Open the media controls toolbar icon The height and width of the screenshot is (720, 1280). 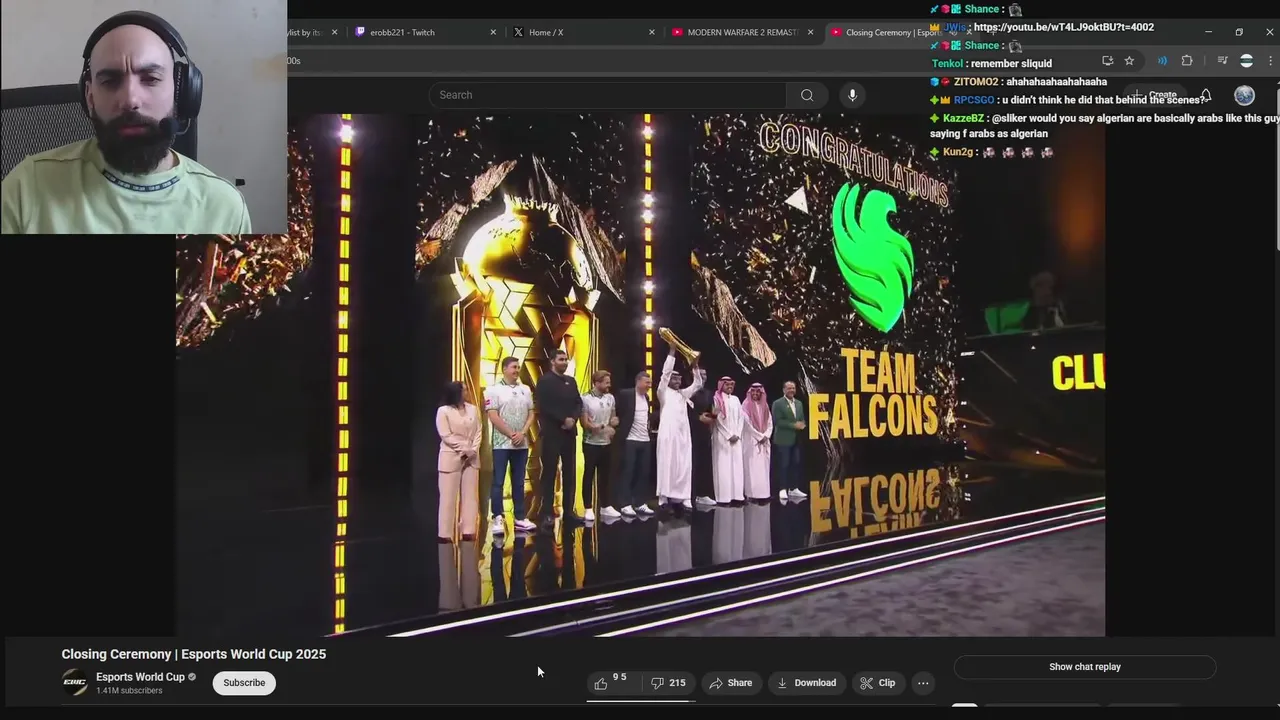pyautogui.click(x=1222, y=61)
